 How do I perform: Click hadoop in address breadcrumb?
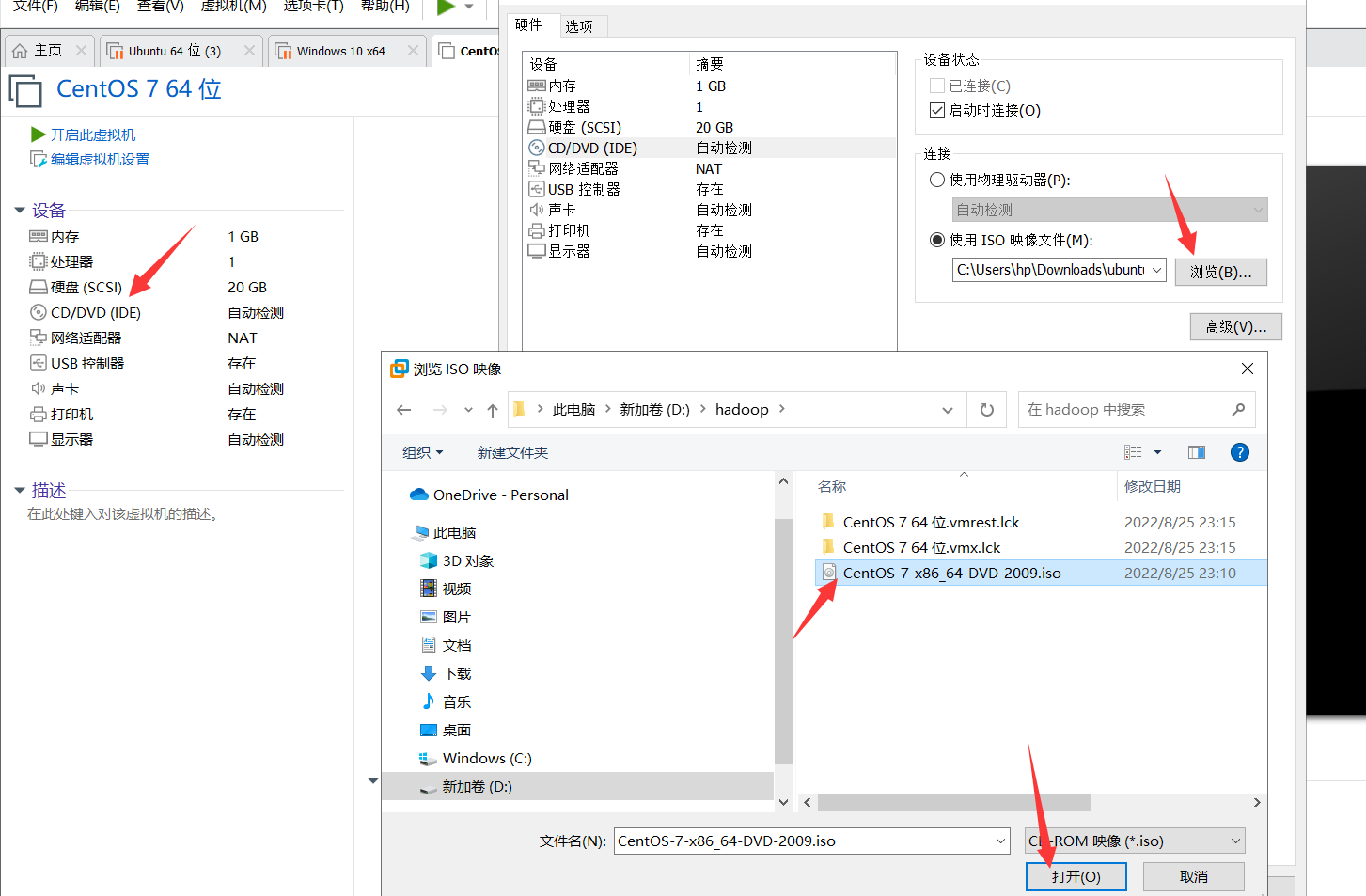coord(742,409)
